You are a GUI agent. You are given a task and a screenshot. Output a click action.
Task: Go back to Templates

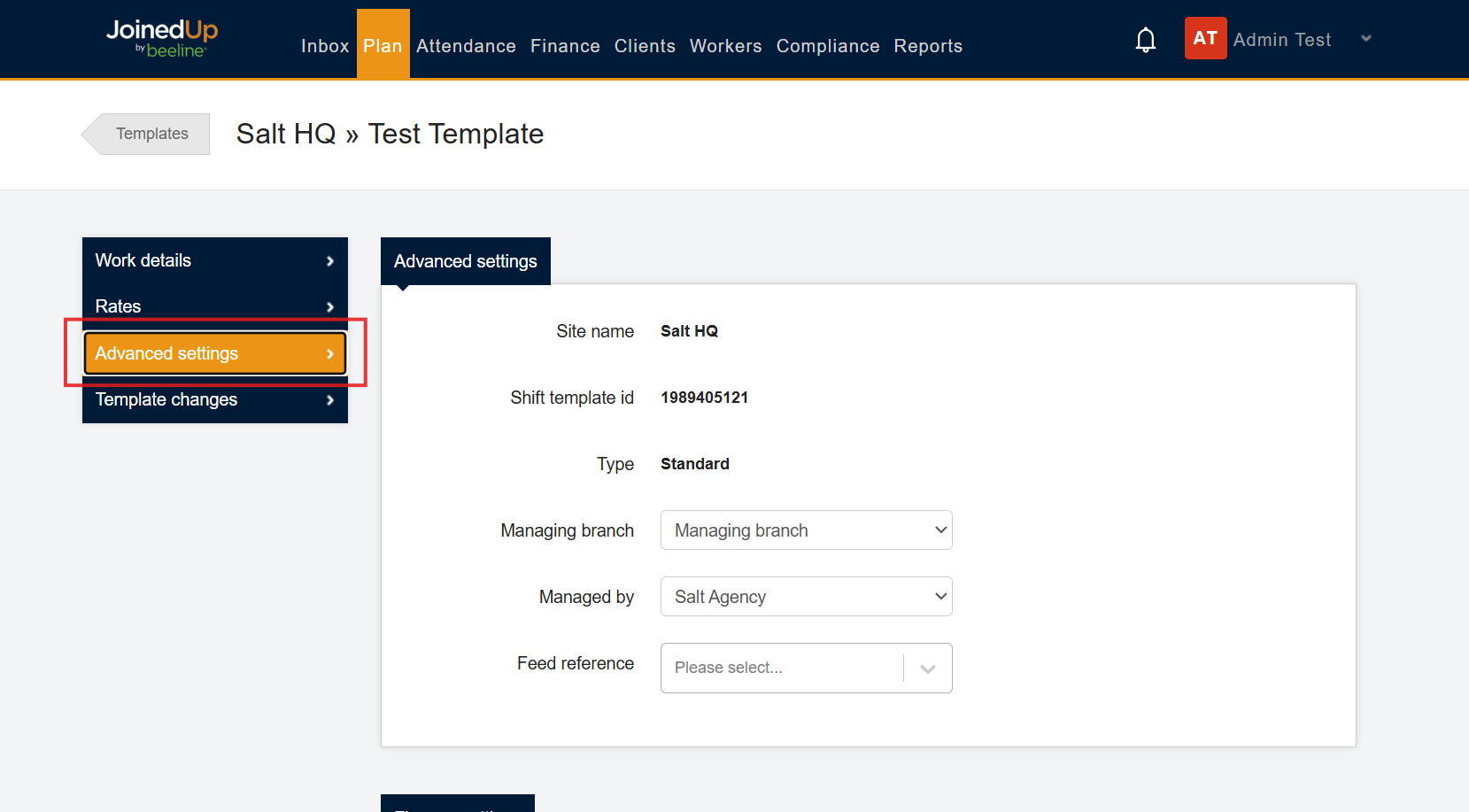pyautogui.click(x=146, y=134)
